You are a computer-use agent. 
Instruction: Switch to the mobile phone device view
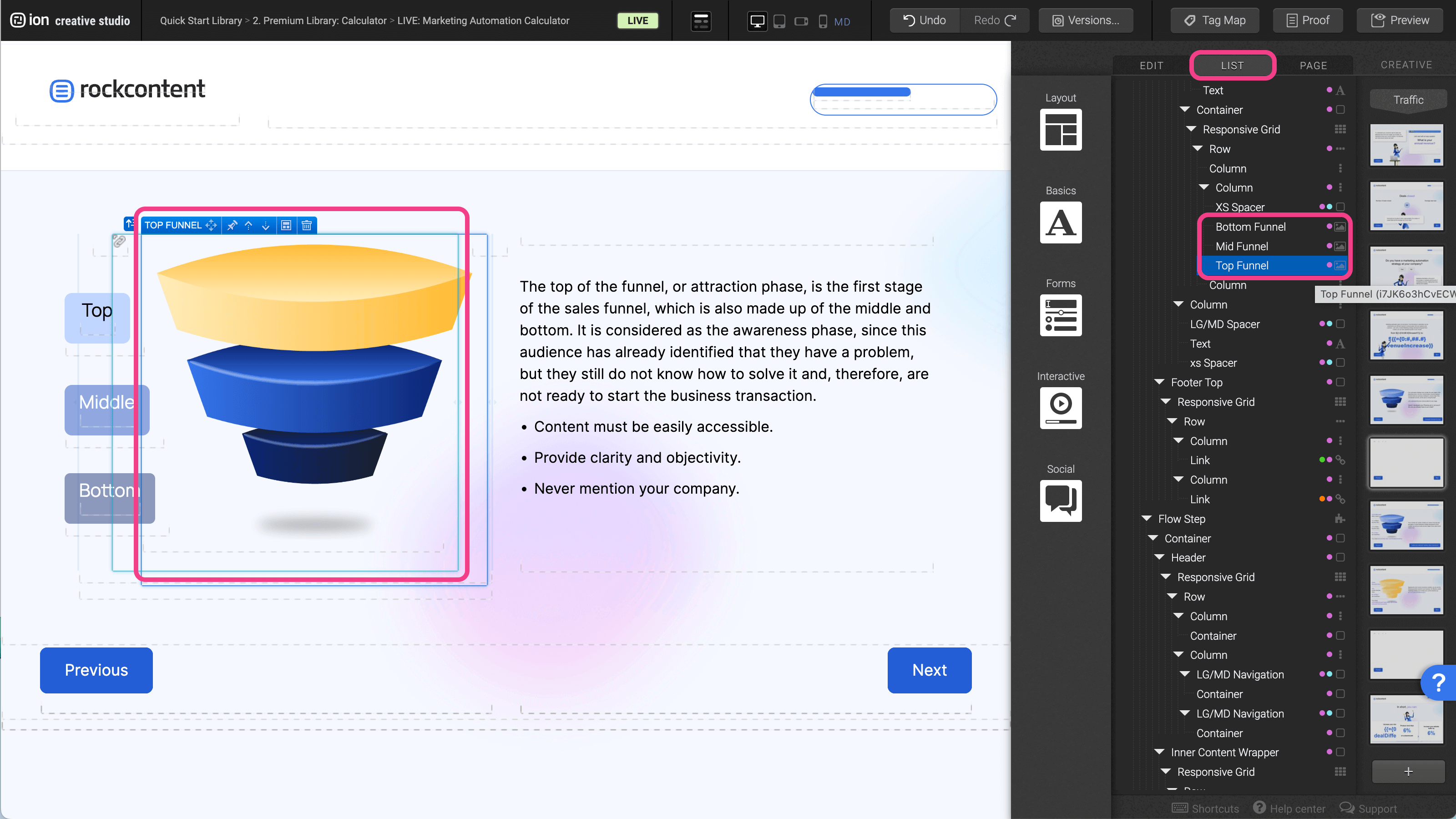click(x=822, y=21)
